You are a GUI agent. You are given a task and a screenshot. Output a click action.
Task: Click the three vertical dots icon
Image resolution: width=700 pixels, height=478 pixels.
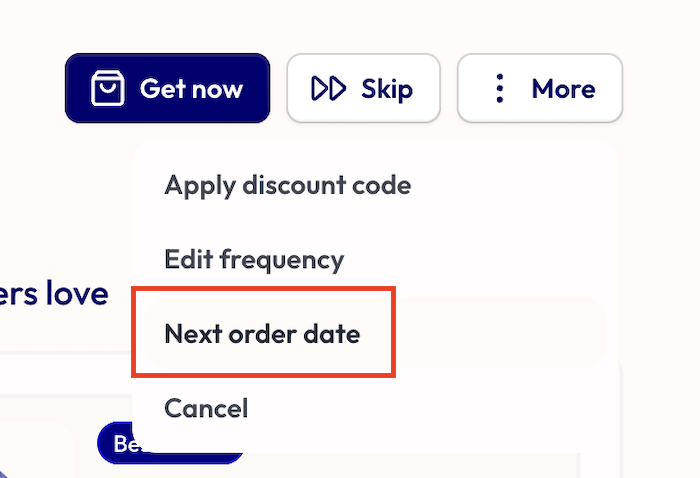pos(500,89)
